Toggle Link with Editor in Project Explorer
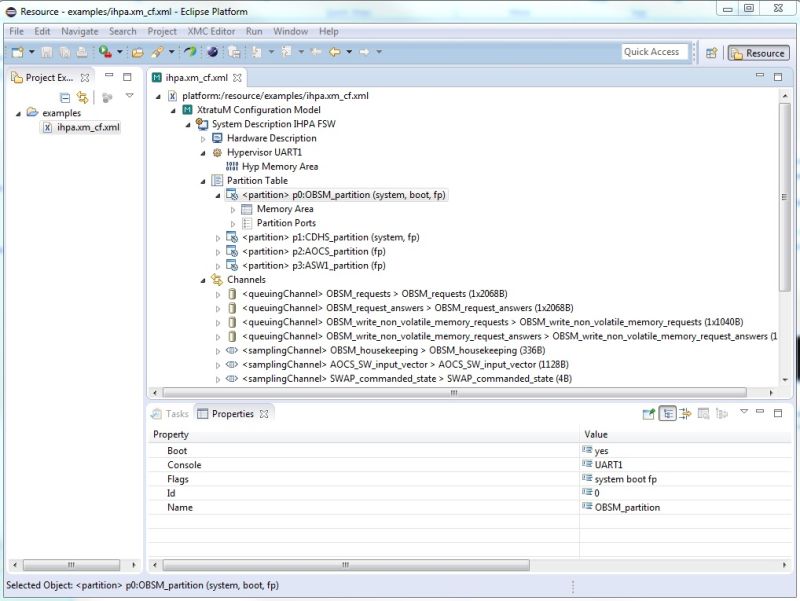Screen dimensions: 800x601 tap(82, 97)
